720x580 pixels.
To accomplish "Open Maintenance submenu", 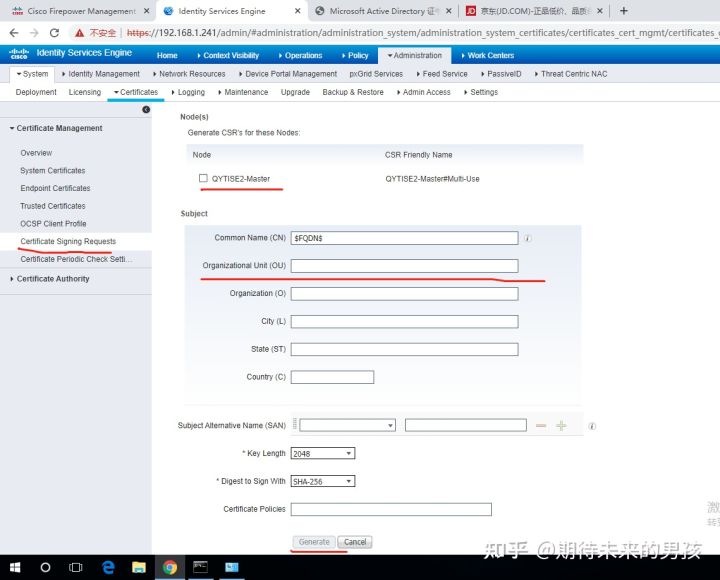I will 243,92.
